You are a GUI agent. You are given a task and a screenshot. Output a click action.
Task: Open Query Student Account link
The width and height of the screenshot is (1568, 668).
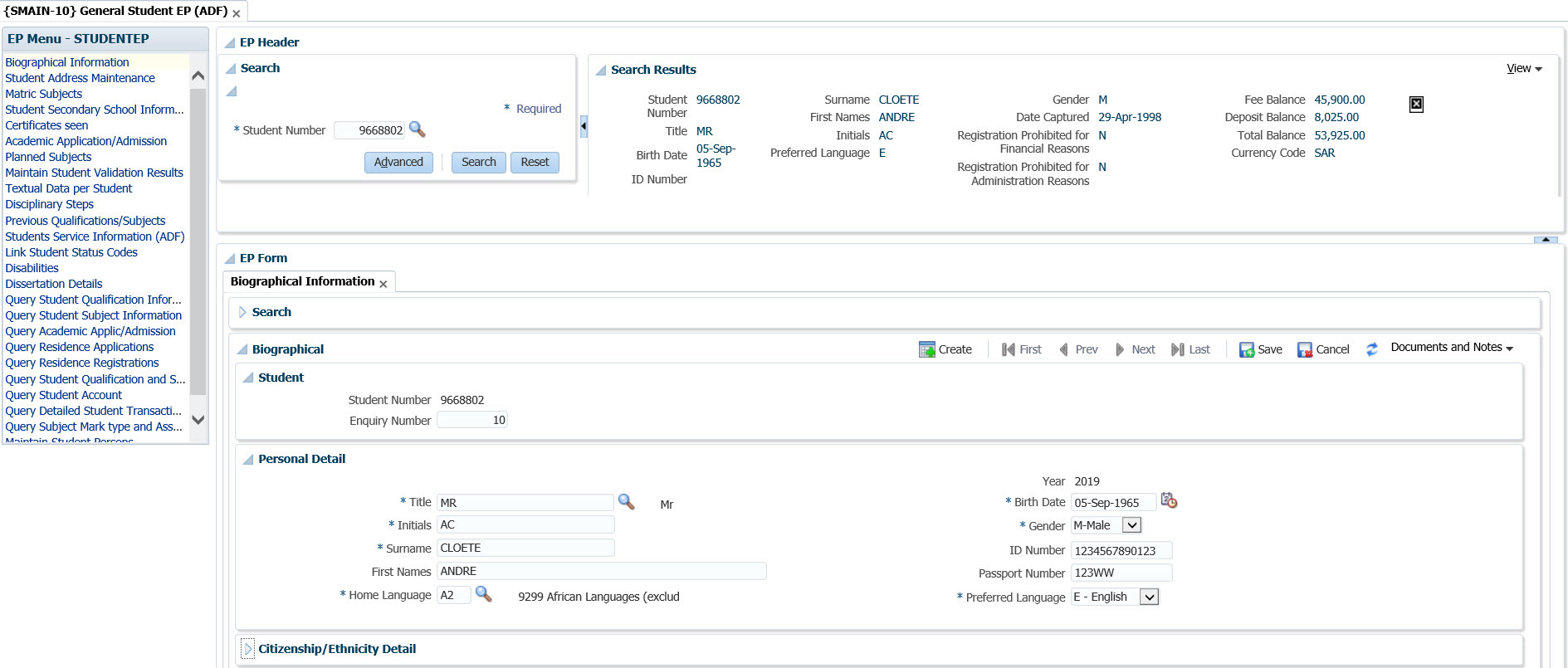(x=63, y=395)
